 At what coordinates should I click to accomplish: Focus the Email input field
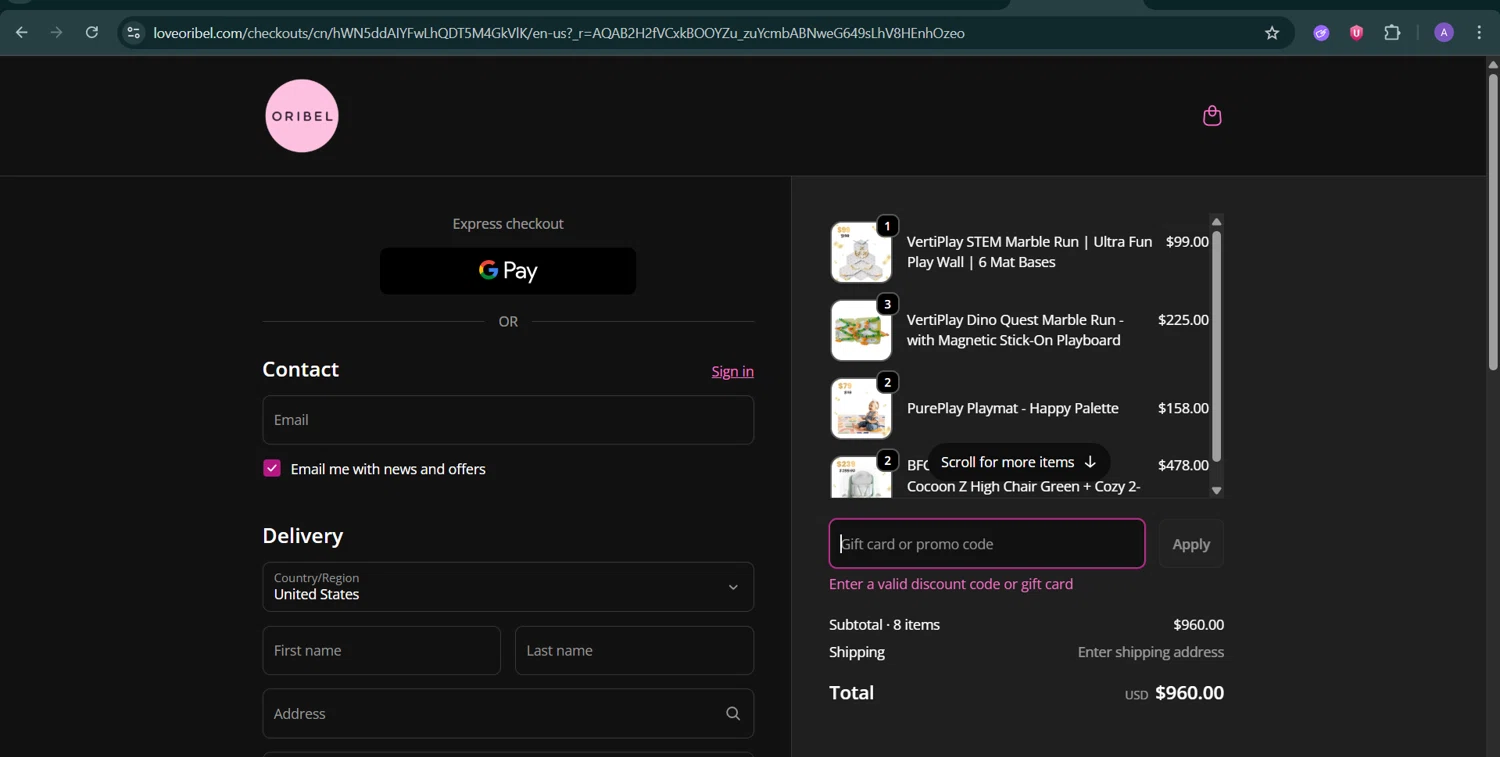click(x=508, y=420)
